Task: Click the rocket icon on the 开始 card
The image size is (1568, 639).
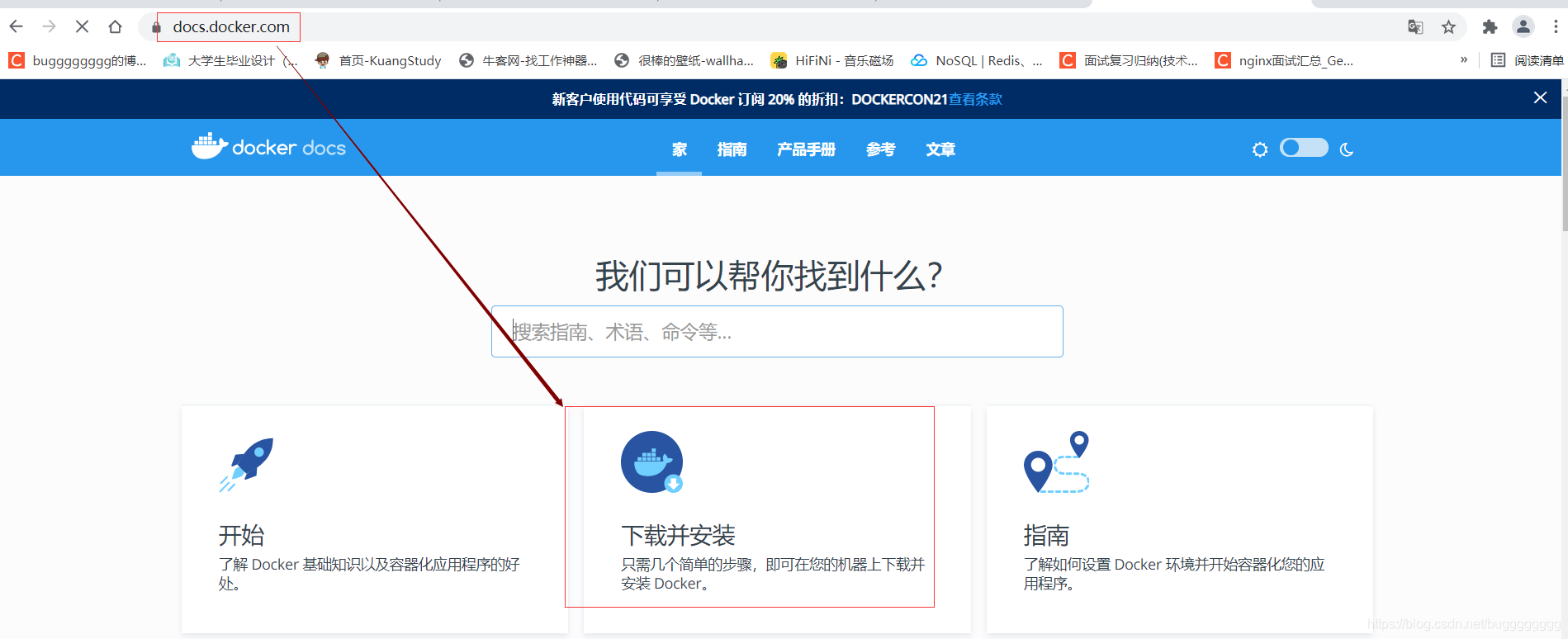Action: [246, 465]
